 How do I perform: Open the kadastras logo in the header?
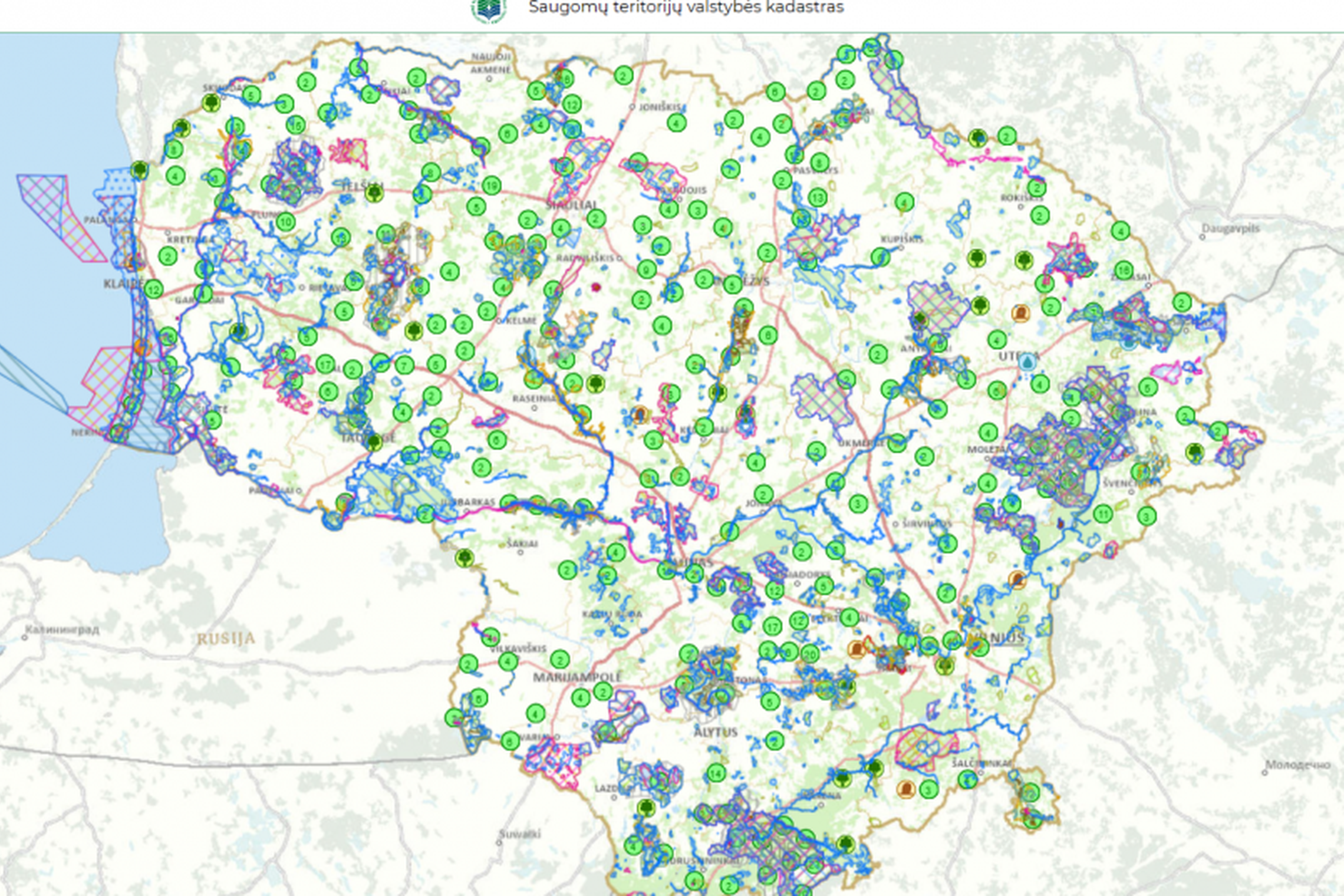pos(488,9)
